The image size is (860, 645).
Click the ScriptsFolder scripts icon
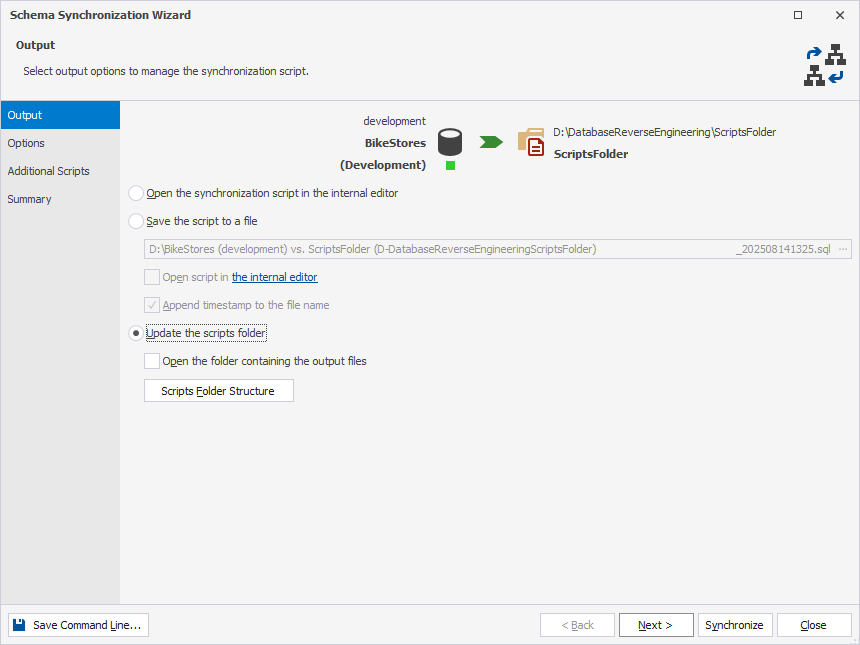(x=531, y=142)
